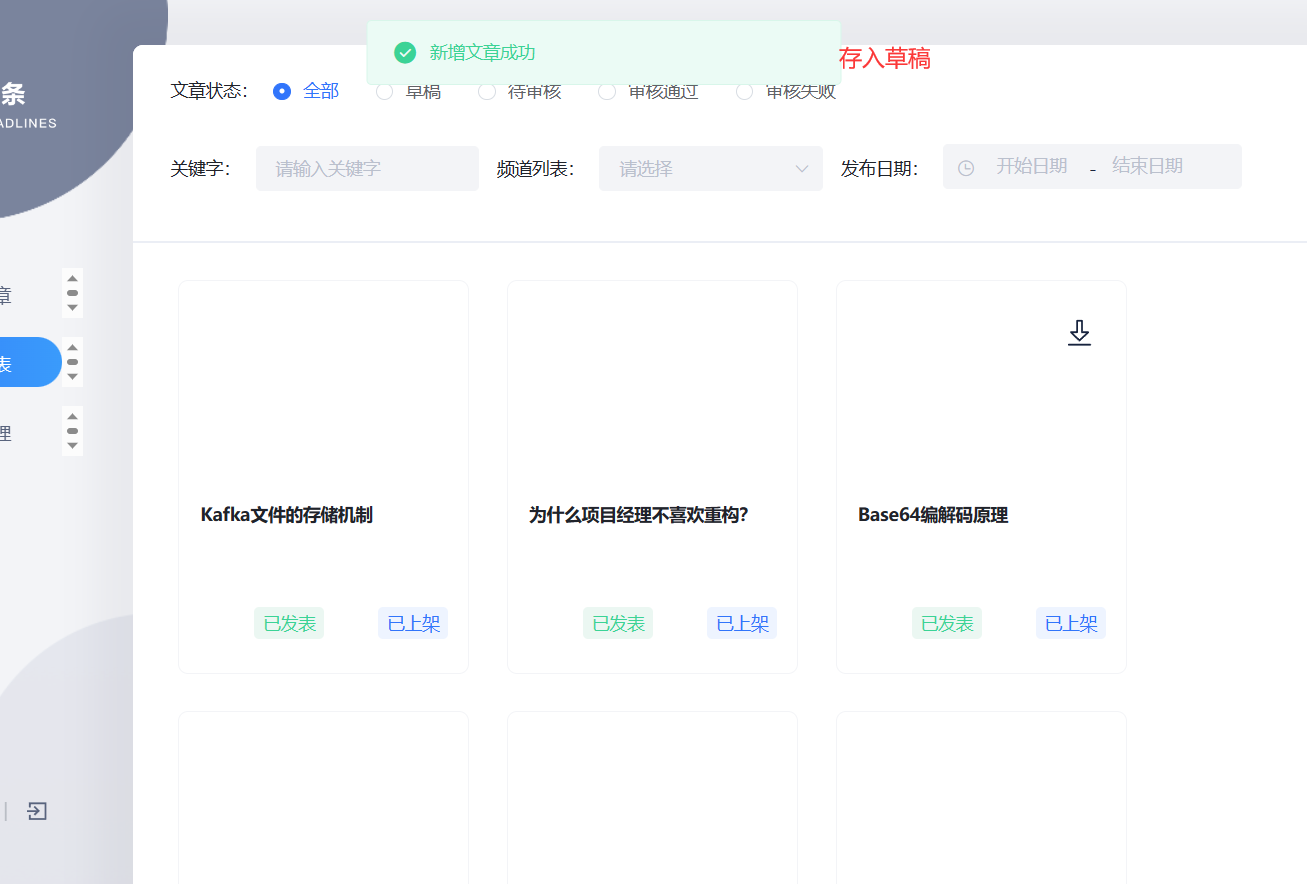Viewport: 1307px width, 884px height.
Task: Click the down arrow beside the 章 sidebar item
Action: [72, 307]
